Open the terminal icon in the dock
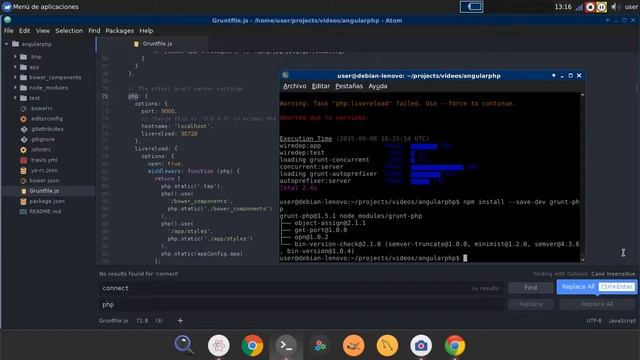Viewport: 640px width, 360px height. point(286,346)
